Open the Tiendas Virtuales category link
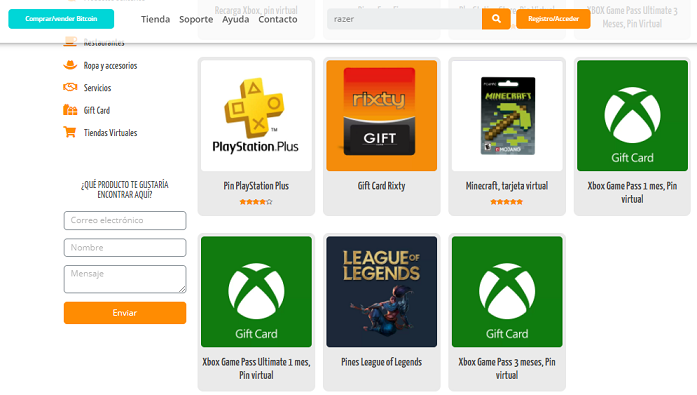This screenshot has width=697, height=395. coord(110,132)
